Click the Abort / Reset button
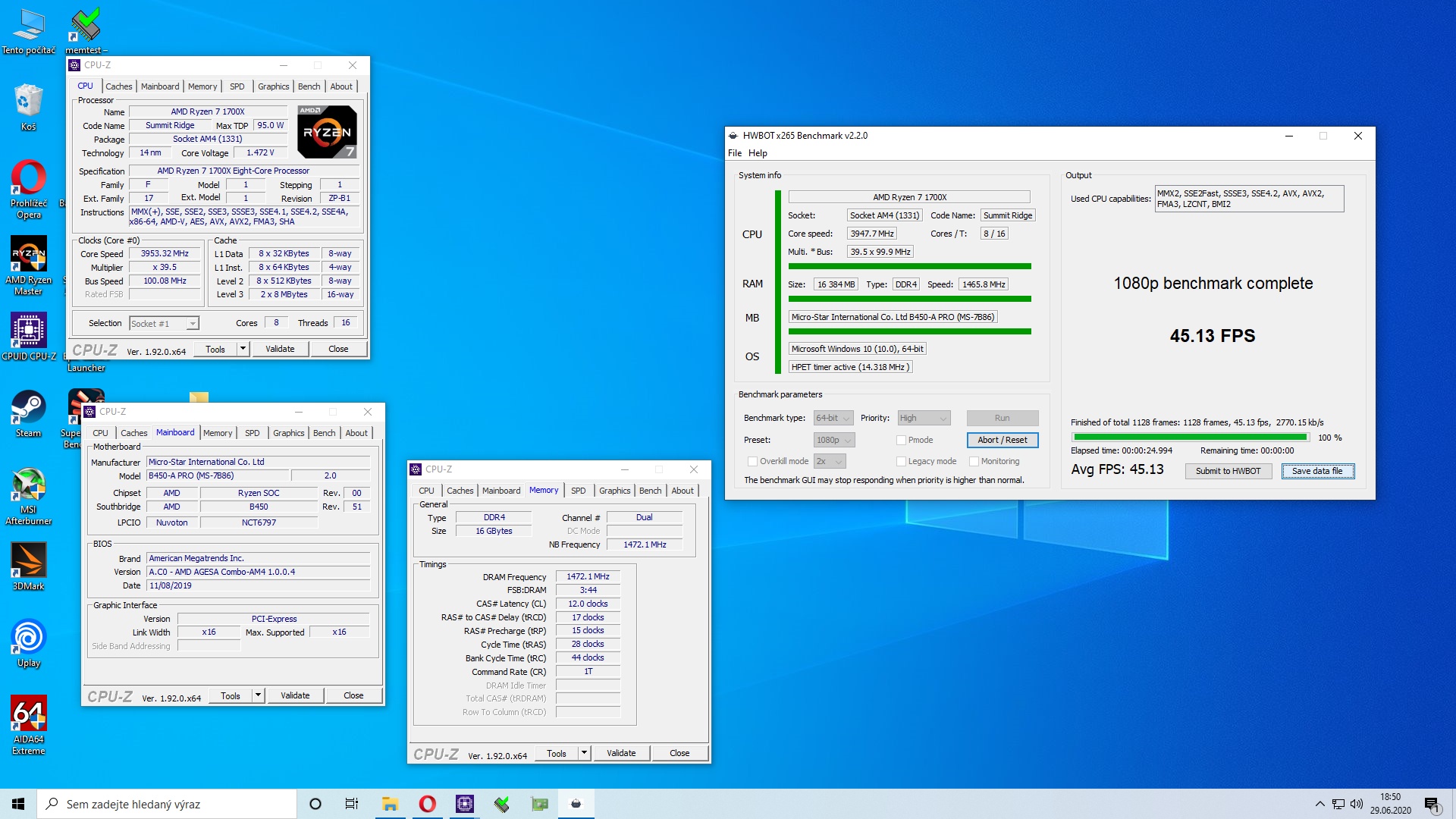 click(x=1002, y=440)
